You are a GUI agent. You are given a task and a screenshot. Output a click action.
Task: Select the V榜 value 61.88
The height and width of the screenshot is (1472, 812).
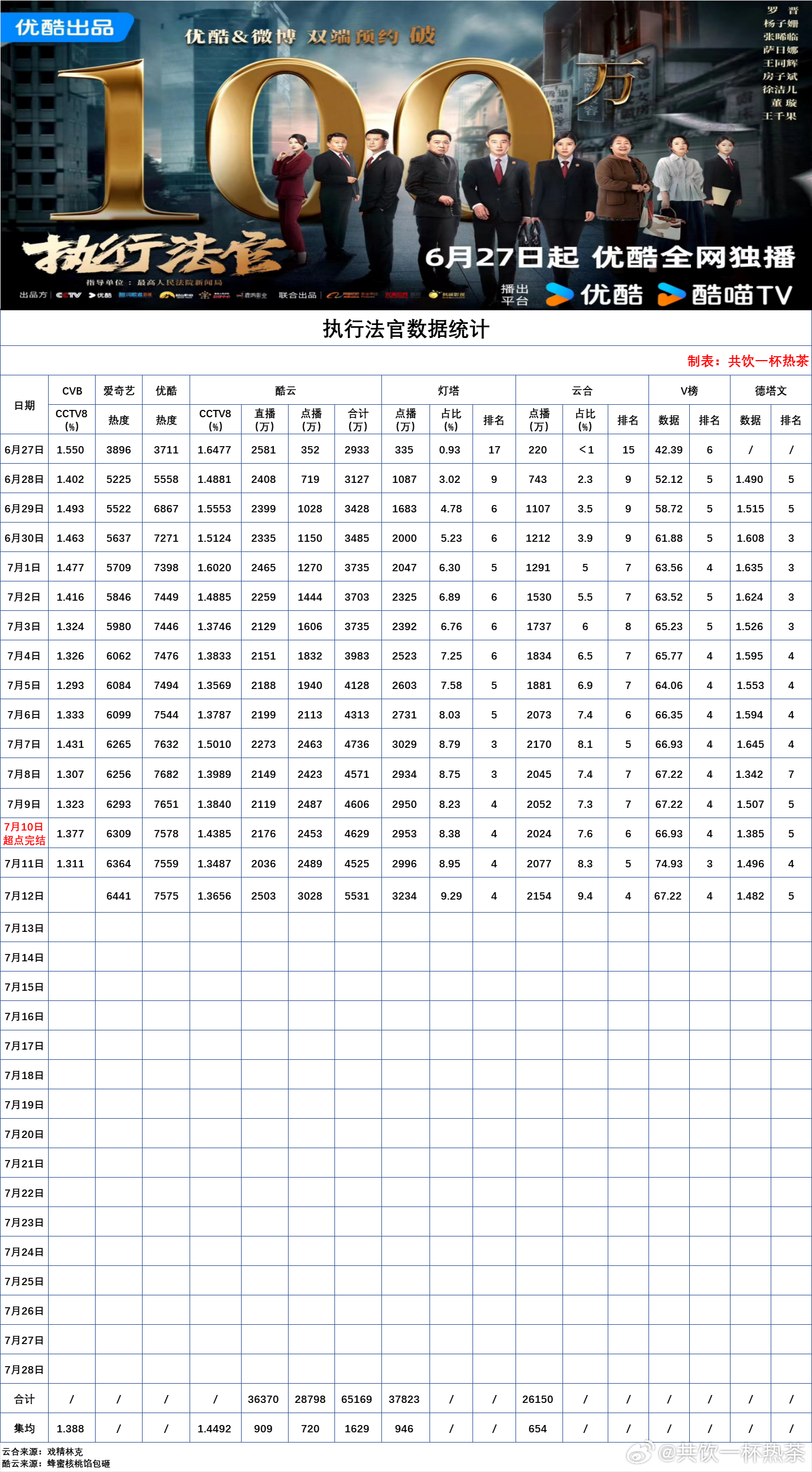[669, 538]
